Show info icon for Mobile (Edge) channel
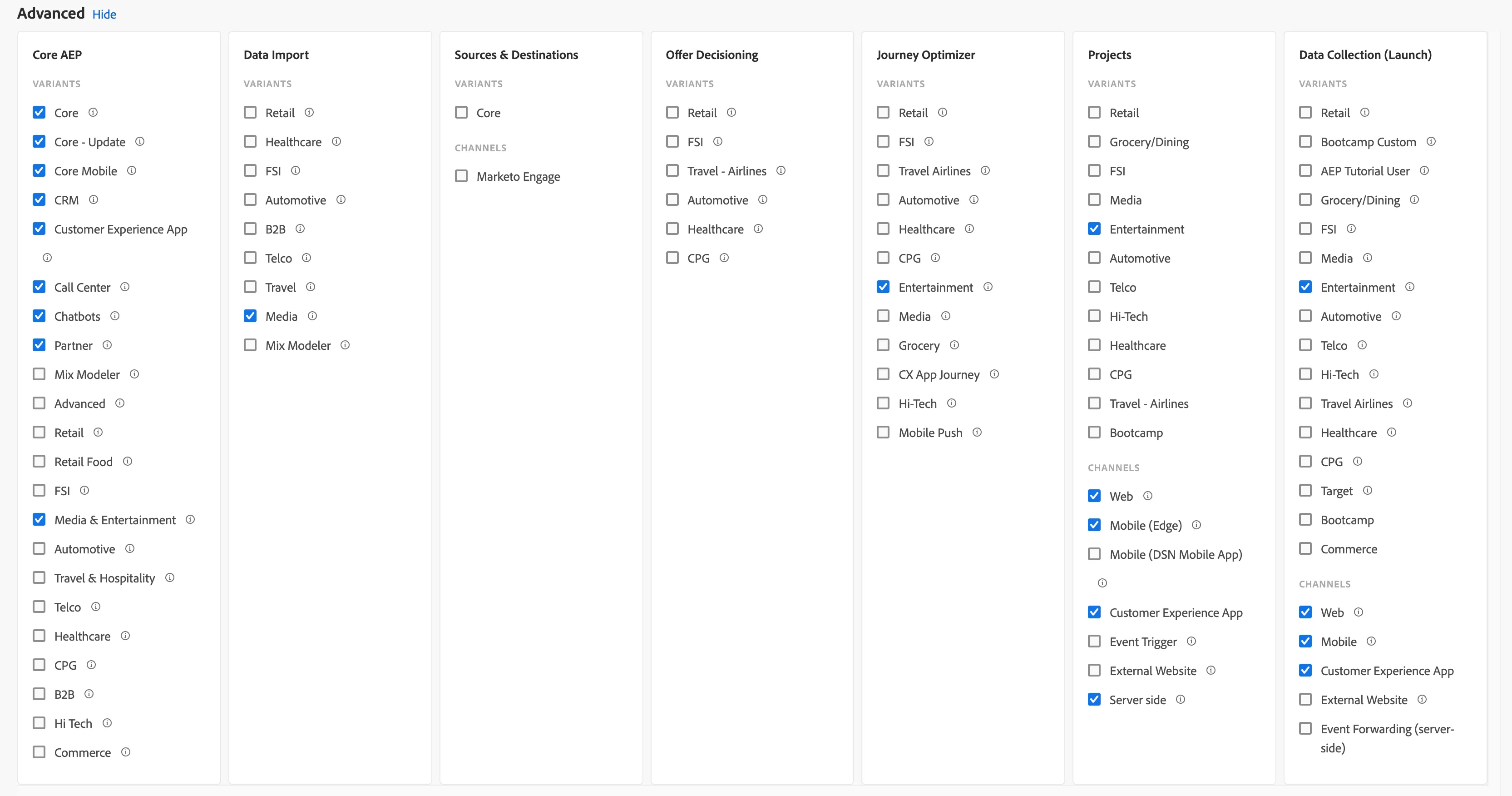This screenshot has width=1512, height=796. [x=1196, y=525]
